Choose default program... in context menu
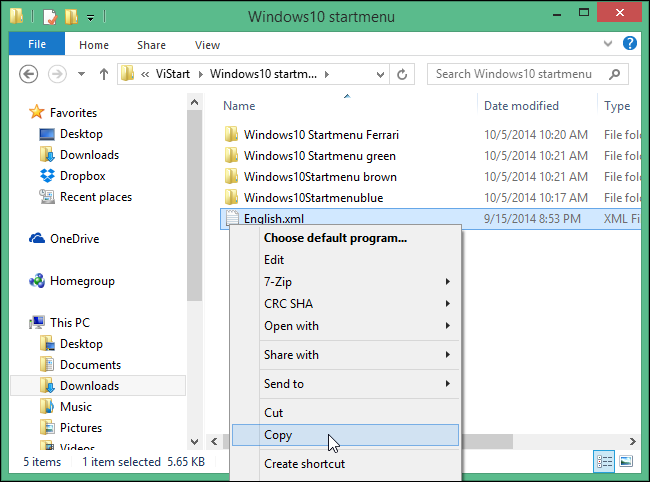The width and height of the screenshot is (650, 482). click(x=335, y=238)
